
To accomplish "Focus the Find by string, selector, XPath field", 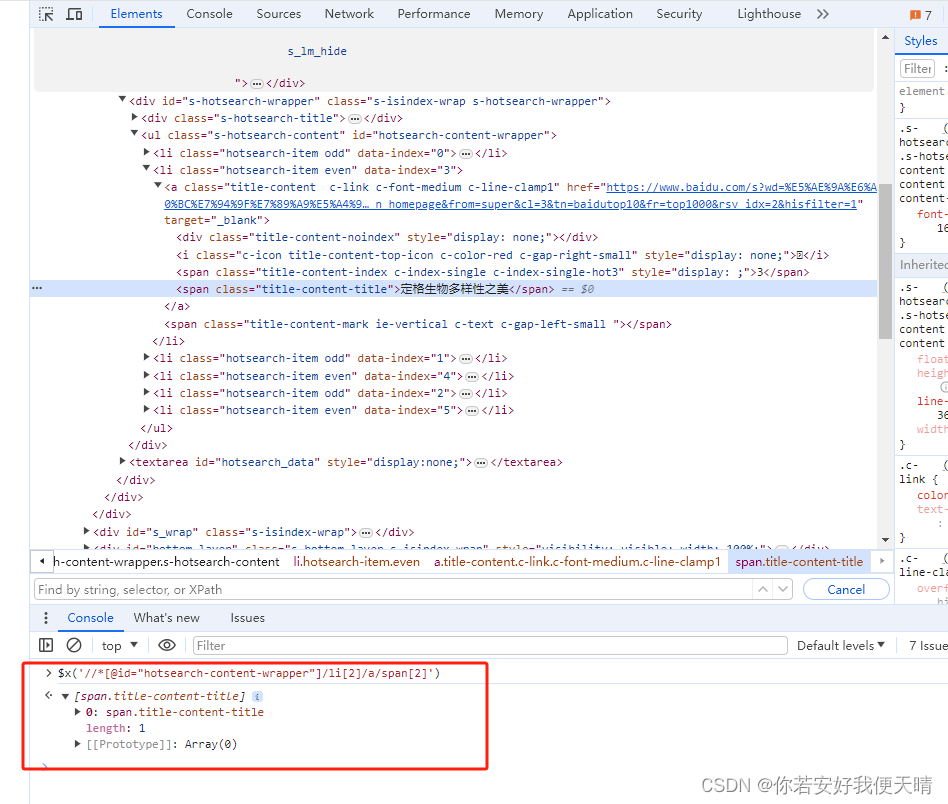I will tap(393, 589).
